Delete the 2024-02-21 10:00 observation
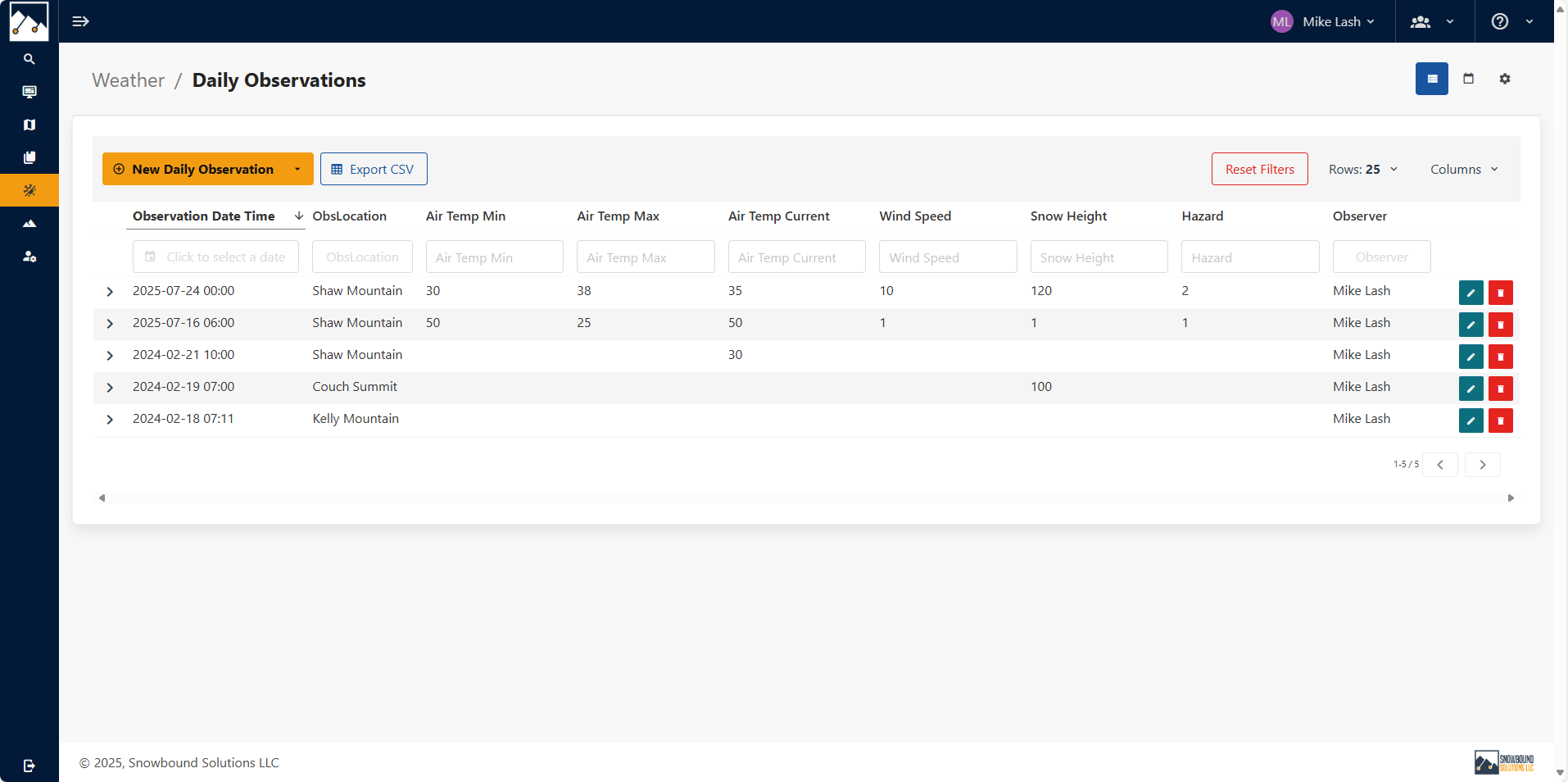 pos(1501,357)
